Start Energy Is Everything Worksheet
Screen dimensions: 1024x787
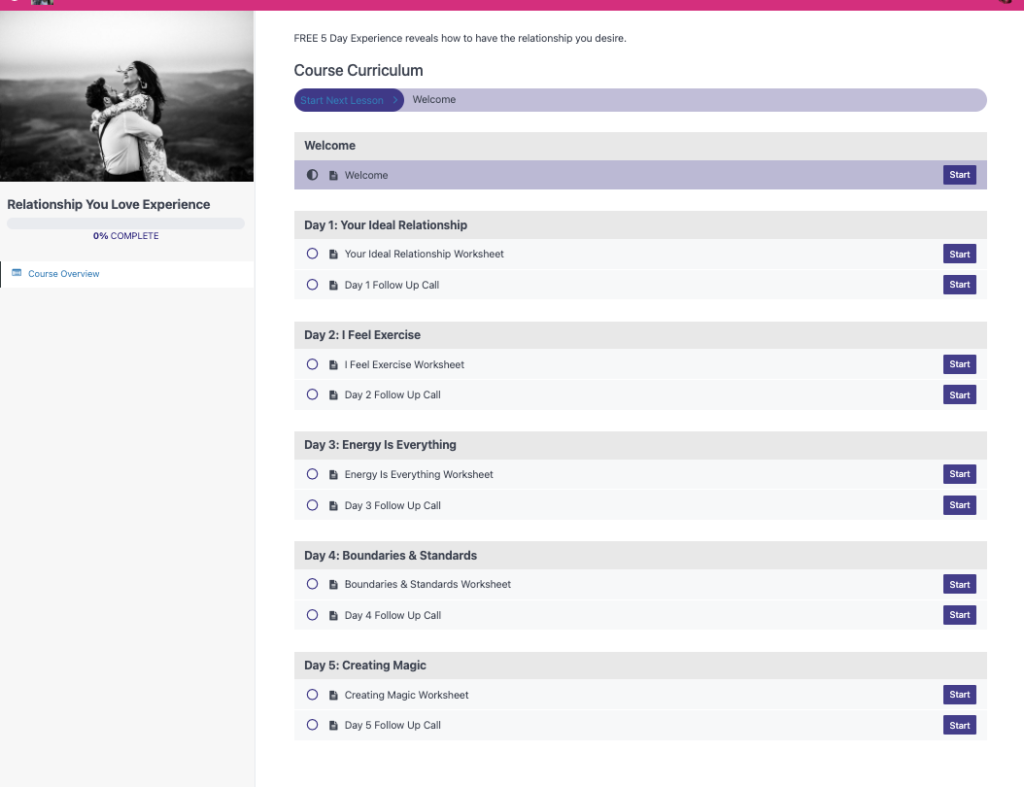pos(959,474)
